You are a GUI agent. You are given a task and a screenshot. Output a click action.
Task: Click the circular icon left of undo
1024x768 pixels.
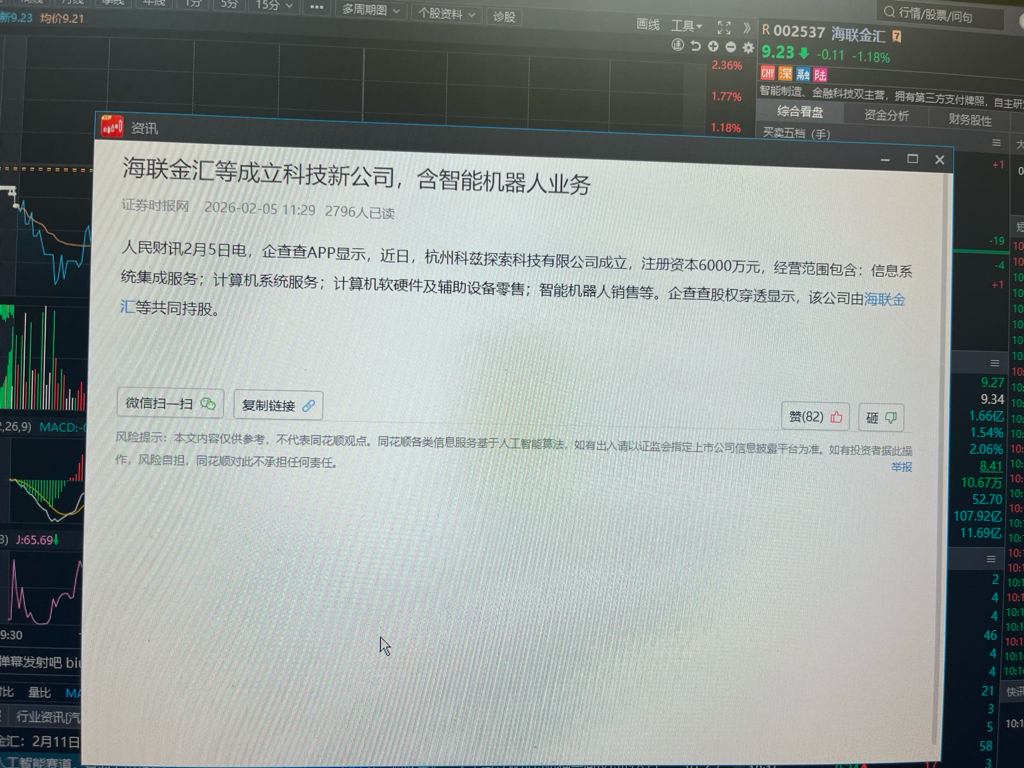tap(678, 45)
